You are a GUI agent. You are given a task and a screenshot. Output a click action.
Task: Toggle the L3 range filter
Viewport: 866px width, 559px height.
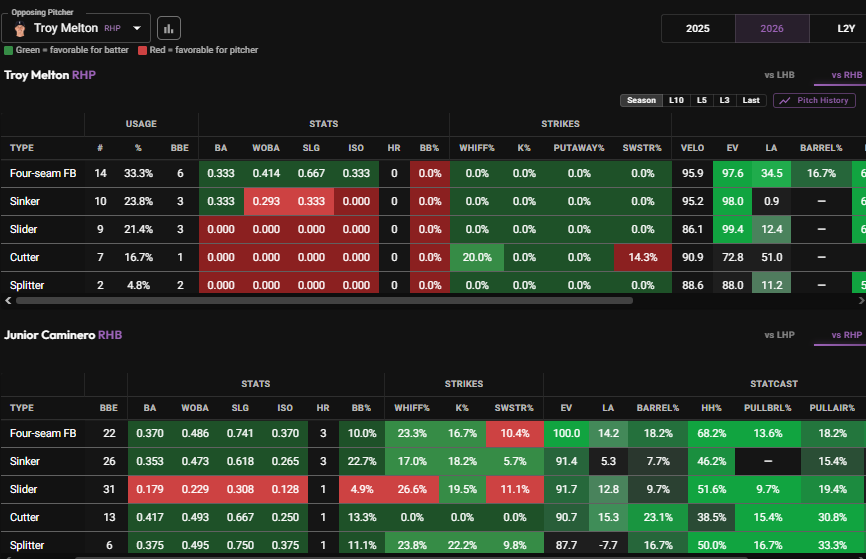pyautogui.click(x=724, y=101)
